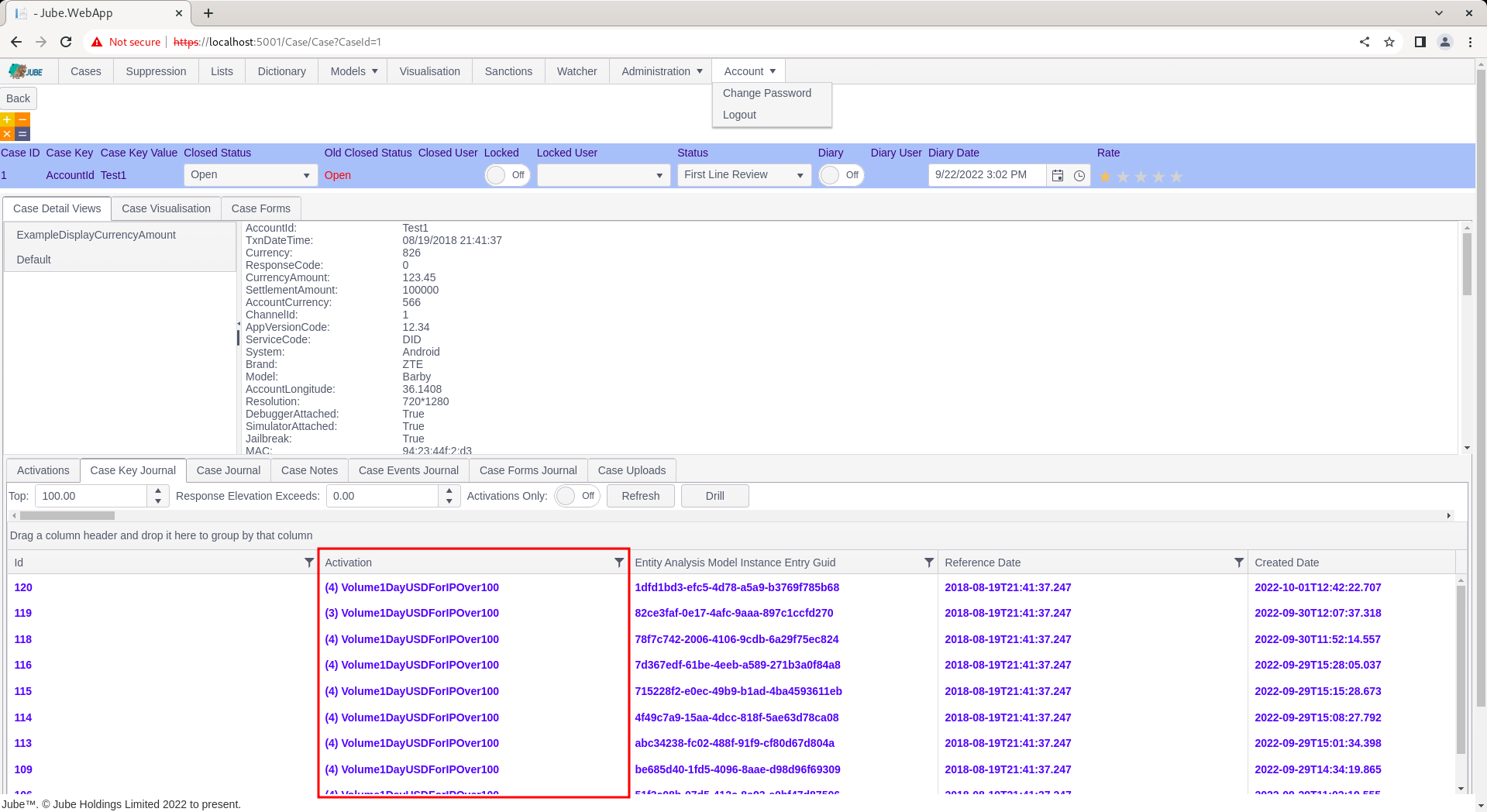Open the Suppression menu item
Viewport: 1487px width, 812px height.
[x=156, y=71]
